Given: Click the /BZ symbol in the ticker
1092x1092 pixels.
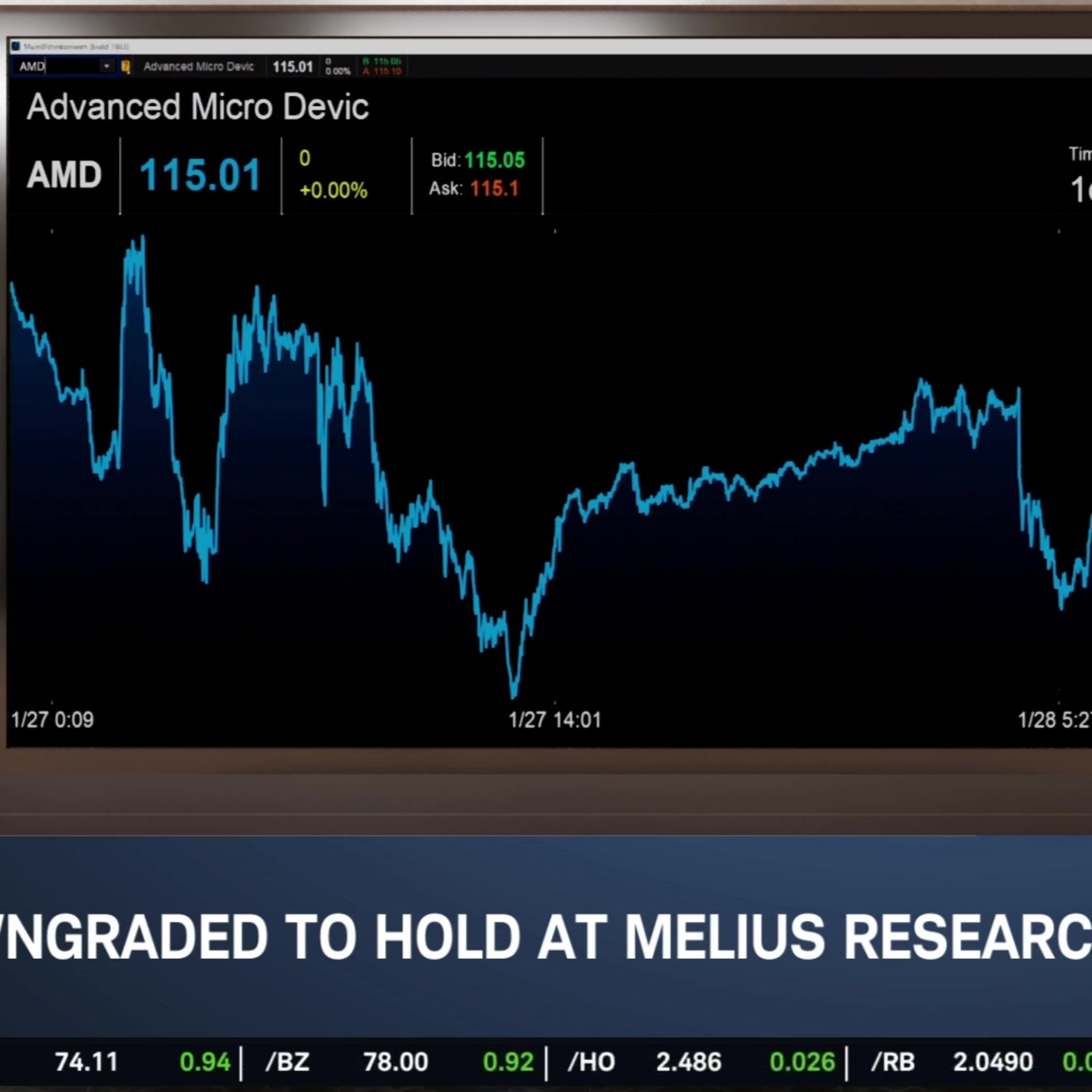Looking at the screenshot, I should pos(287,1062).
